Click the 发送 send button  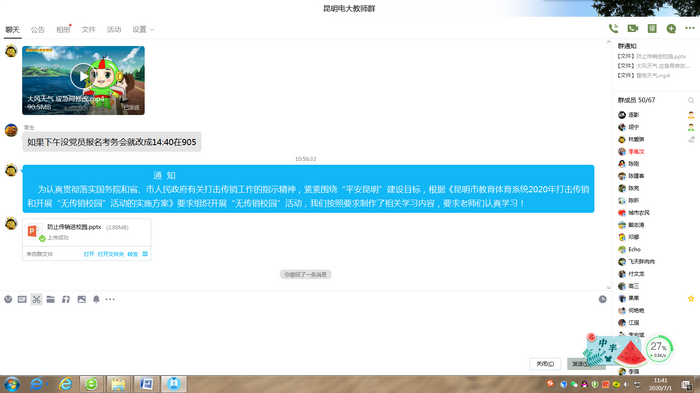coord(580,364)
